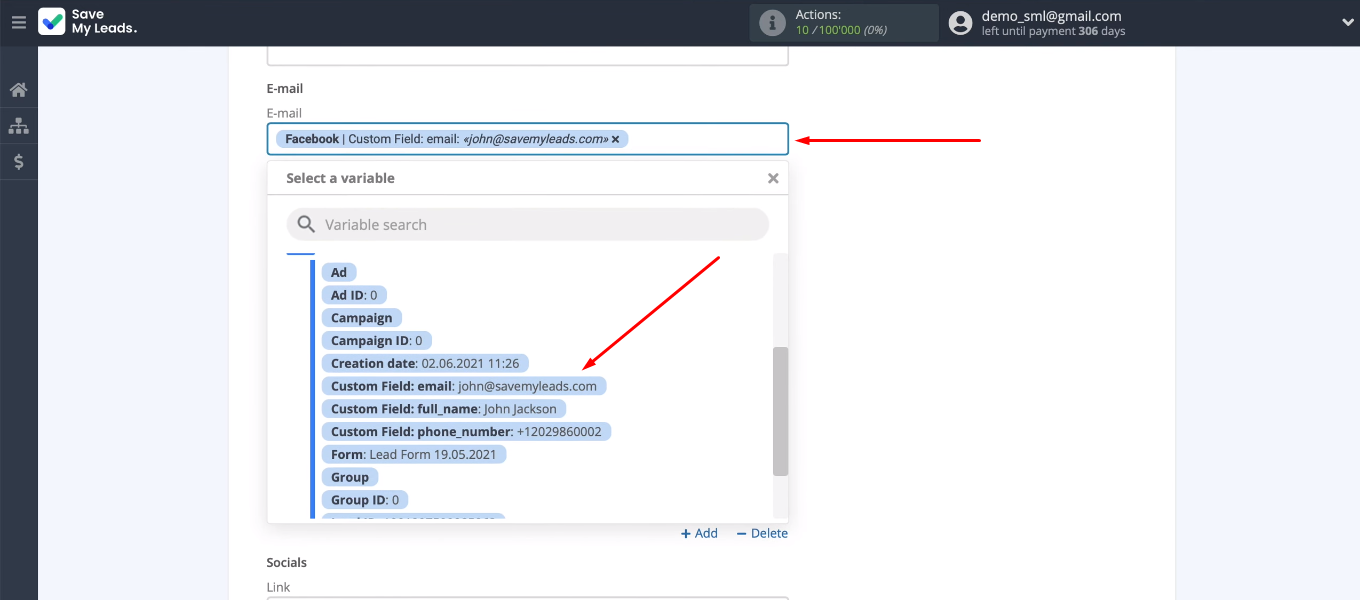This screenshot has width=1360, height=600.
Task: Select the Group variable
Action: (350, 477)
